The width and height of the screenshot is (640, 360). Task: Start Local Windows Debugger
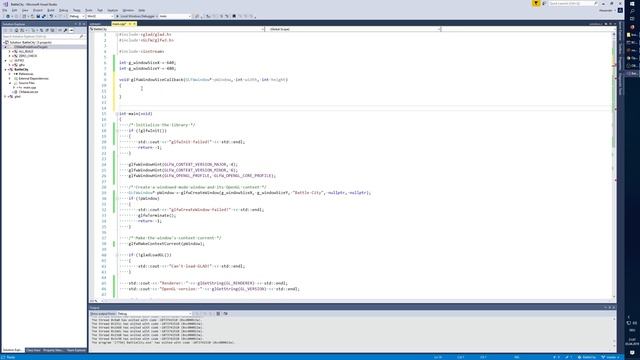click(x=137, y=16)
